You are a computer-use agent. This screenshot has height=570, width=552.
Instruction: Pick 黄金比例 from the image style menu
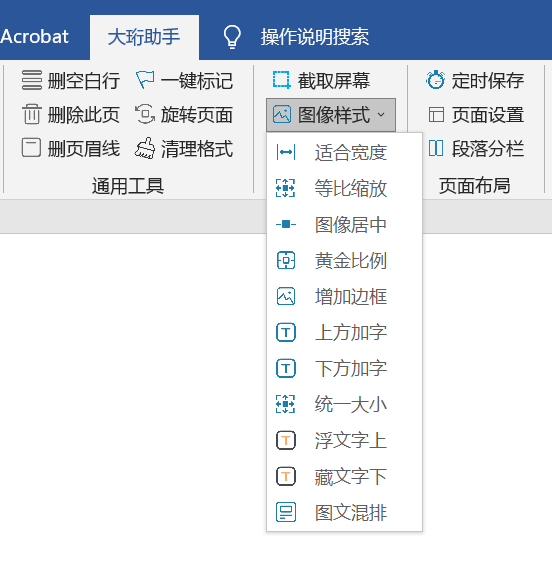click(344, 260)
